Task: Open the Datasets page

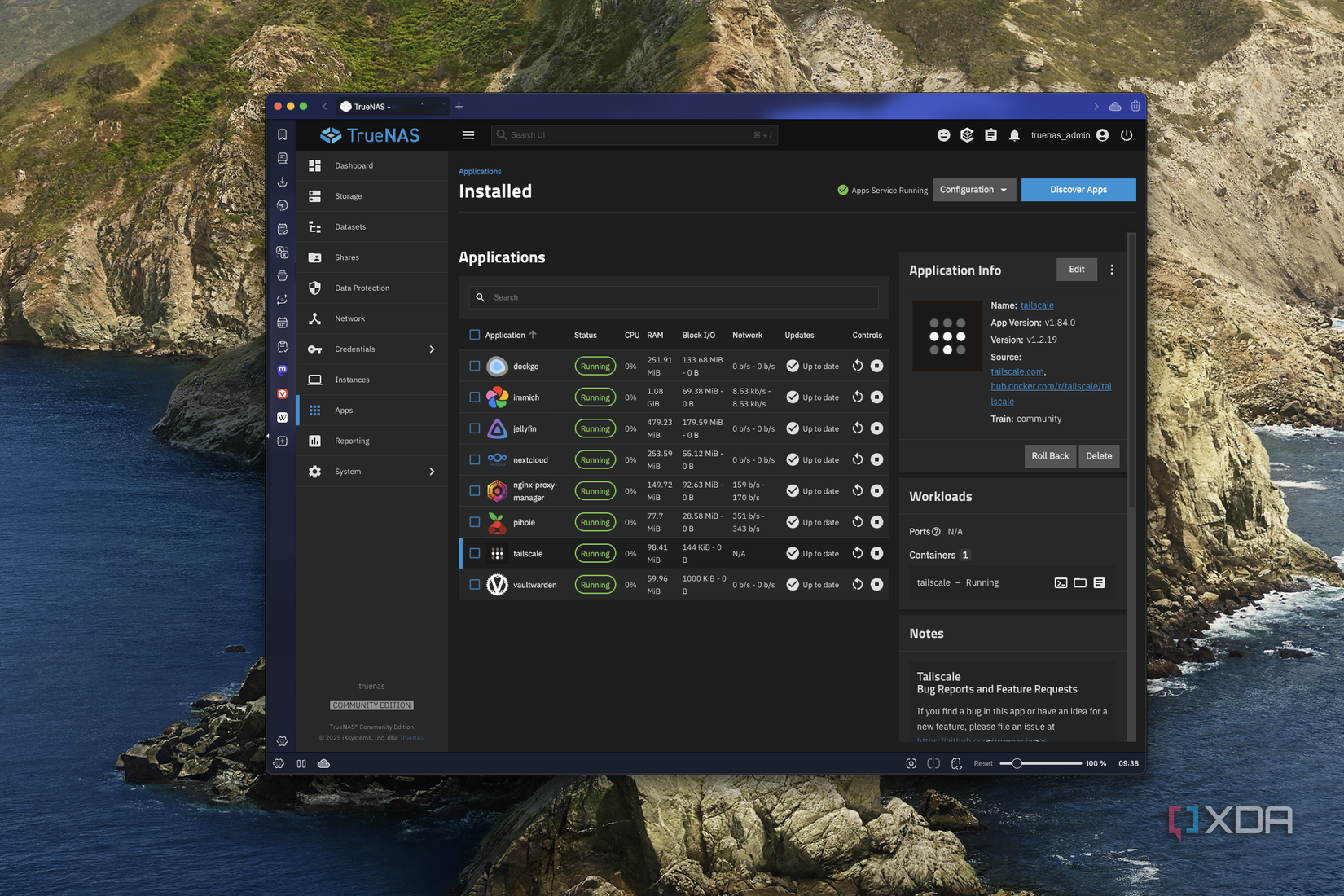Action: point(372,227)
